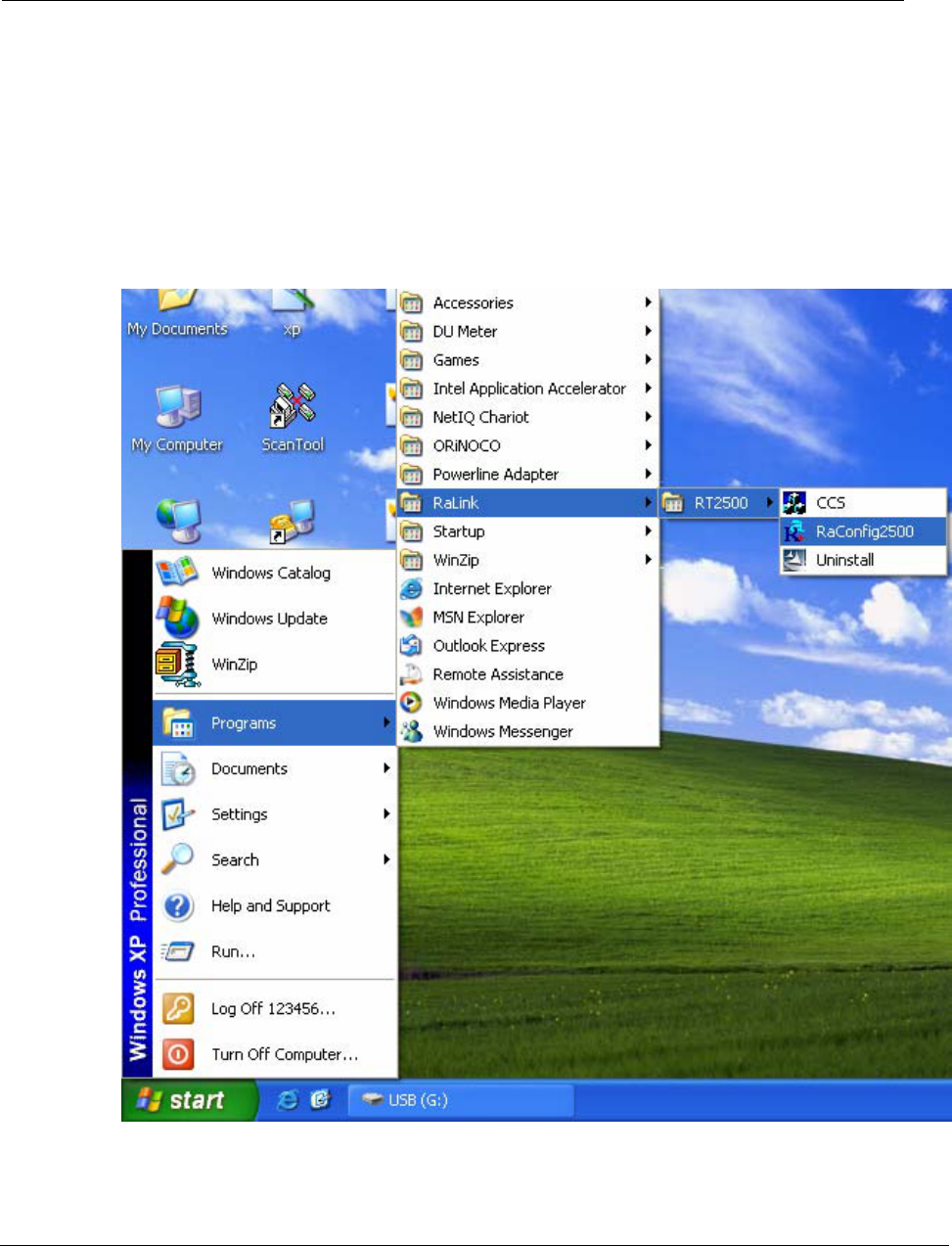Launch Internet Explorer from quick launch bar
The image size is (952, 1246).
point(288,1100)
